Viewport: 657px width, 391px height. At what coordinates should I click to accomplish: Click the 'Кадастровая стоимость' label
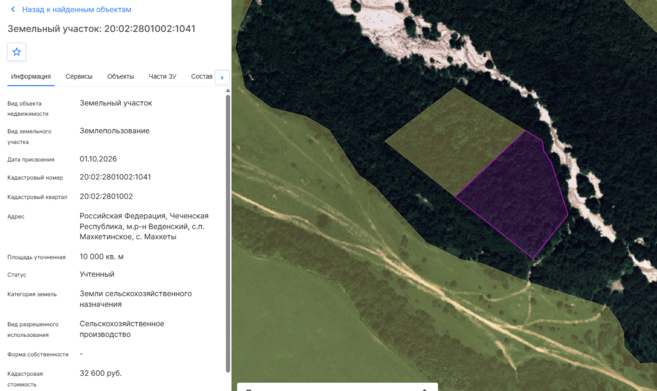pyautogui.click(x=25, y=379)
